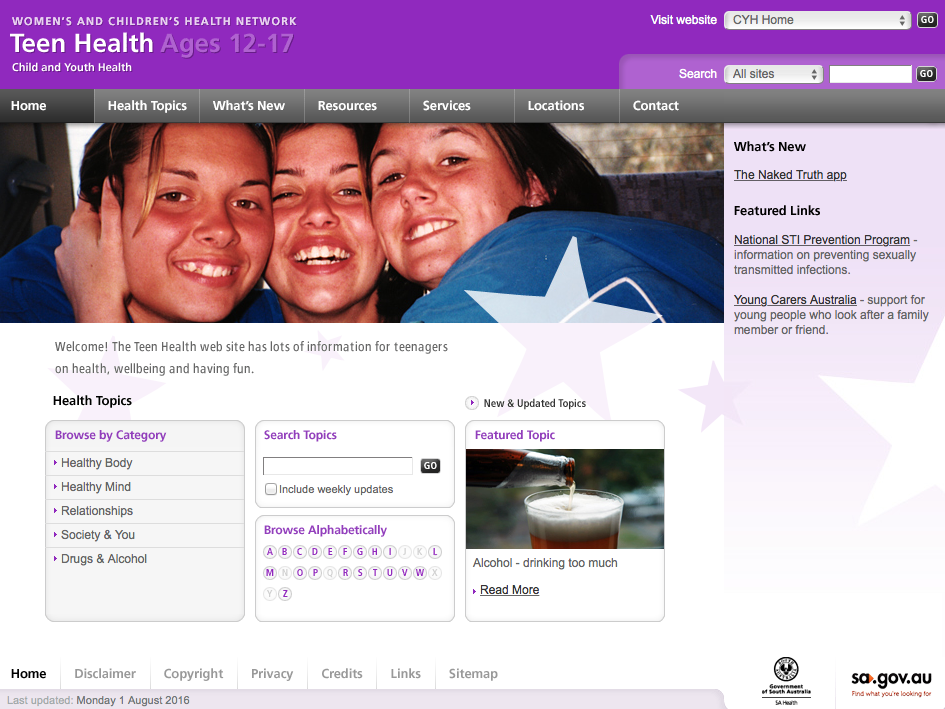Browse topics starting with letter M
The image size is (945, 709).
270,573
